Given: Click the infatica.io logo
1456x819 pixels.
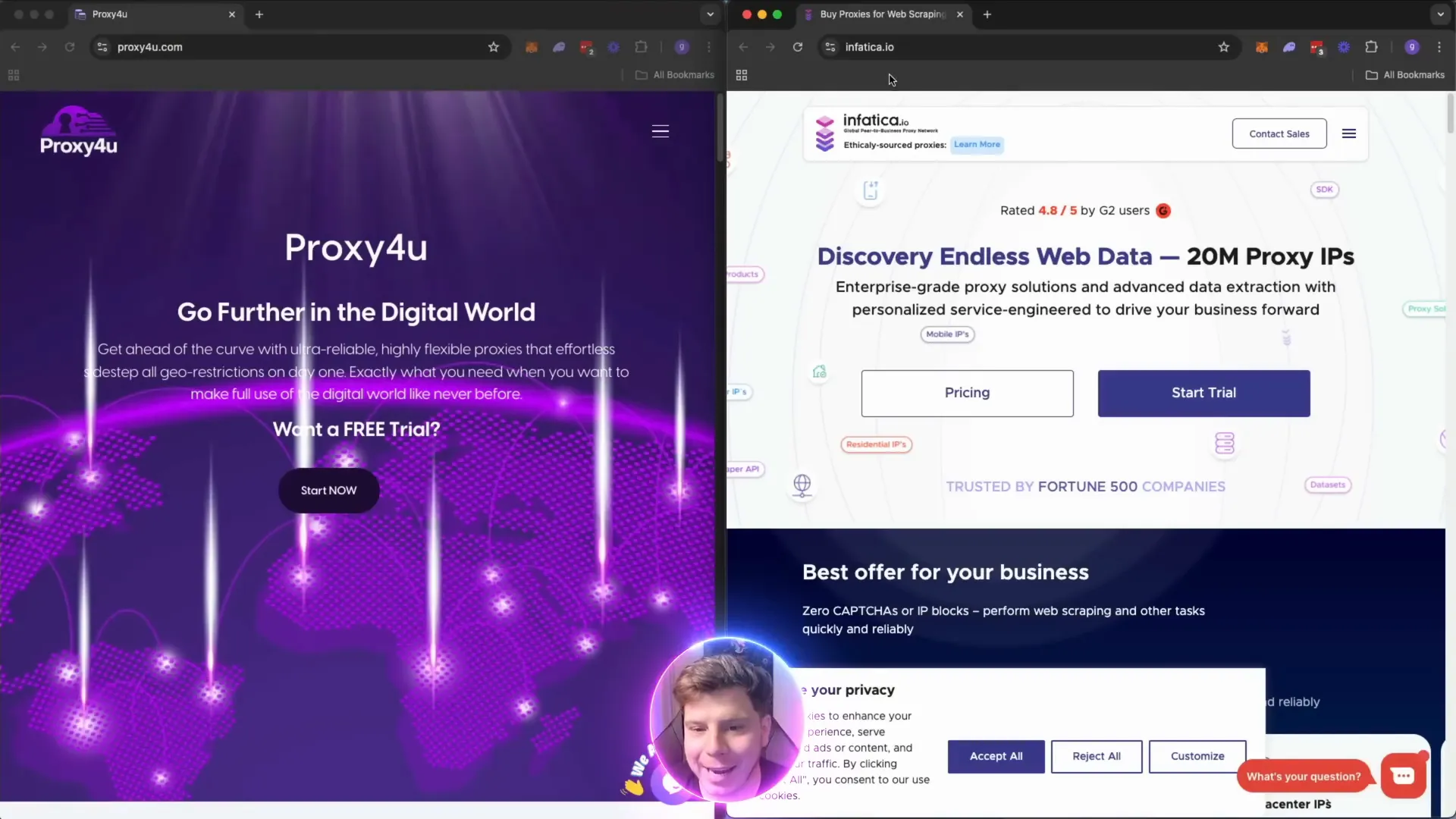Looking at the screenshot, I should tap(876, 133).
